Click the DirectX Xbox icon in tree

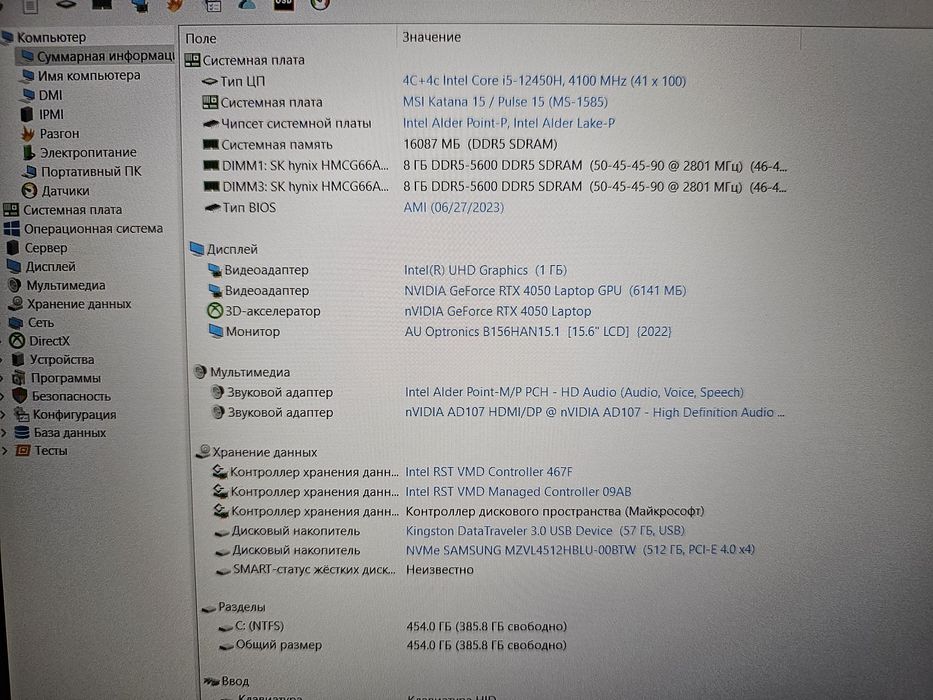coord(17,341)
